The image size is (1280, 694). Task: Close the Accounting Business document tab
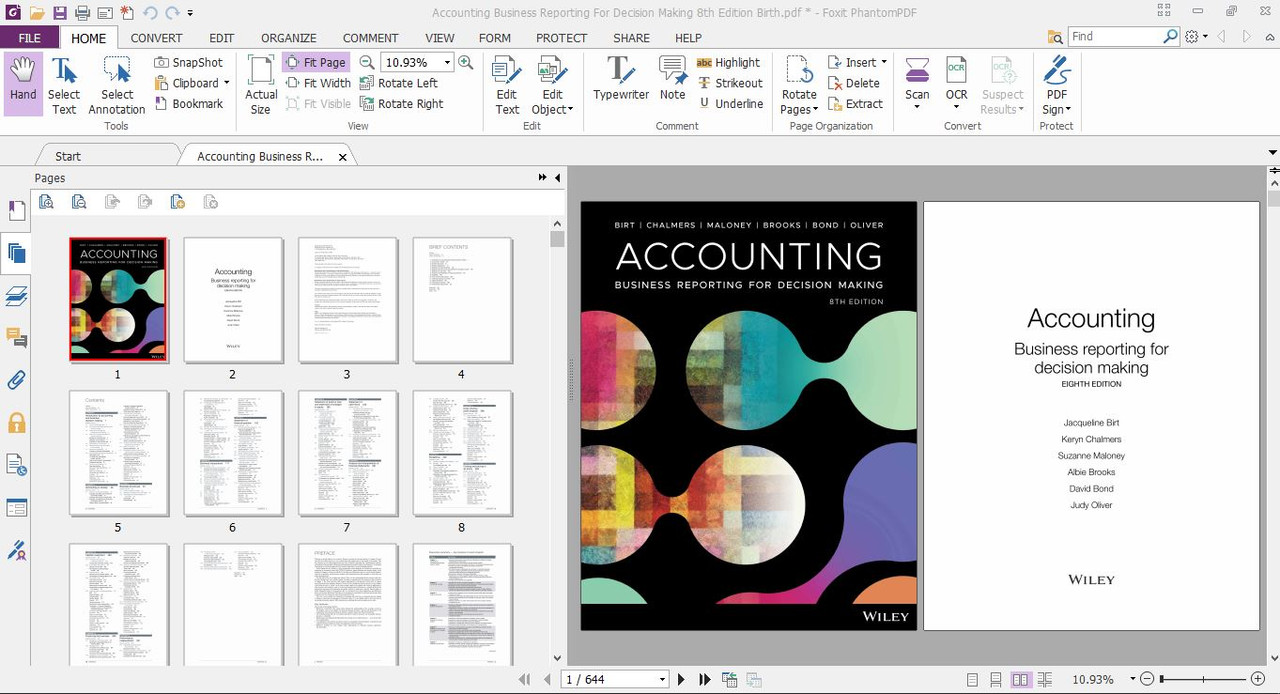tap(343, 157)
